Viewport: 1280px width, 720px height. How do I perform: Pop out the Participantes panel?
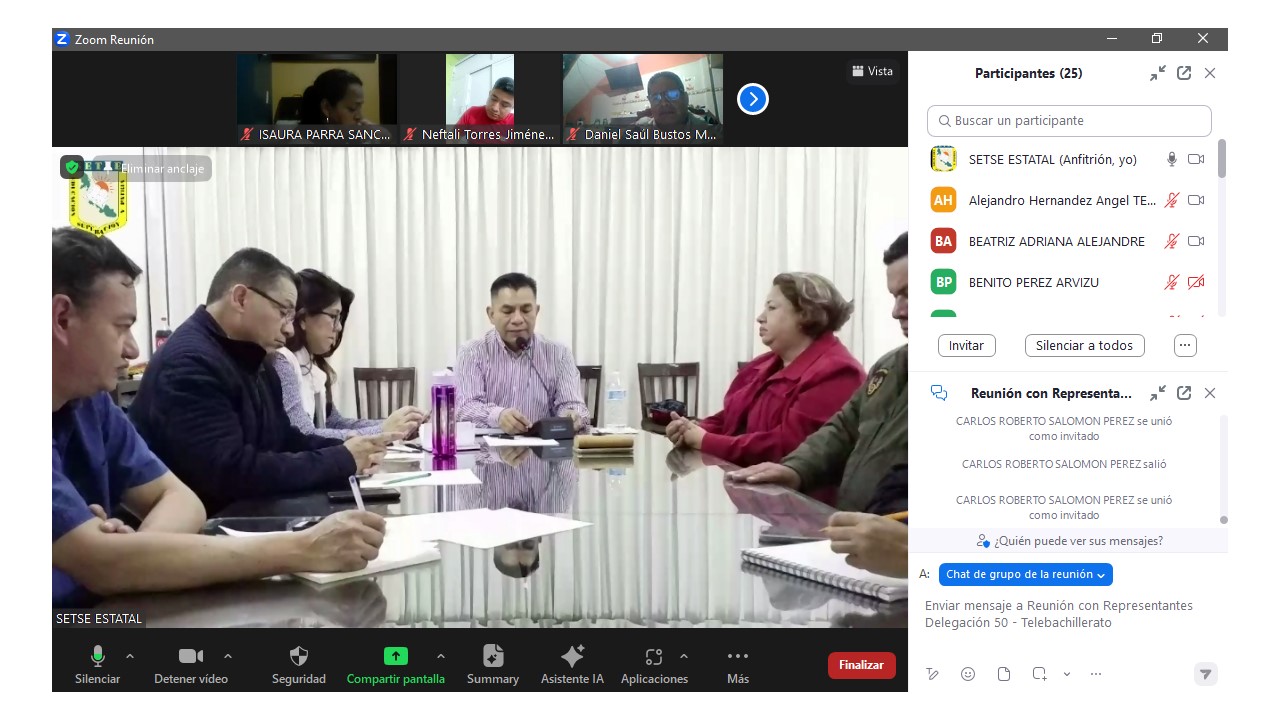[x=1184, y=73]
